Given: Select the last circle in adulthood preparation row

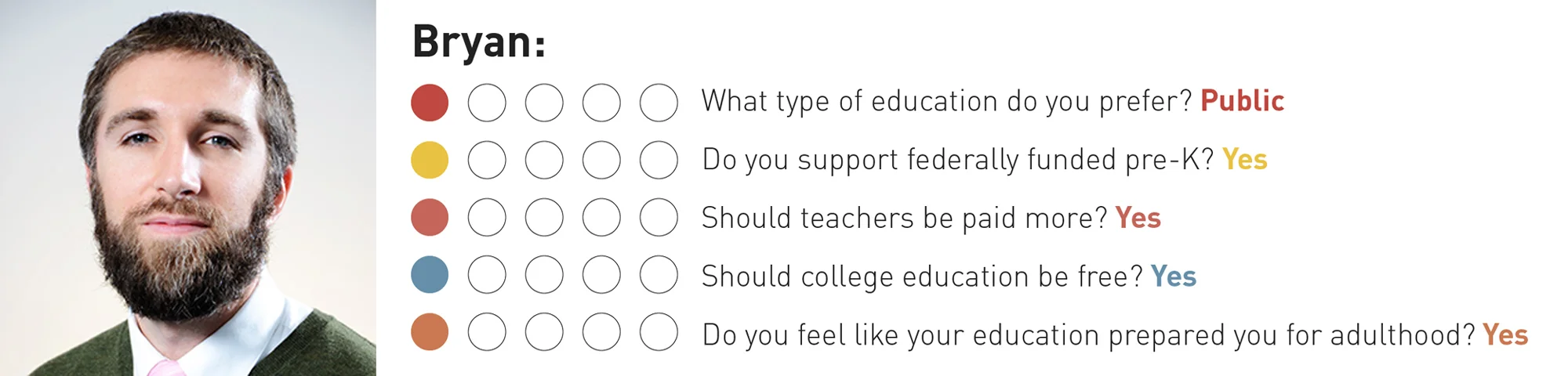Looking at the screenshot, I should [659, 332].
